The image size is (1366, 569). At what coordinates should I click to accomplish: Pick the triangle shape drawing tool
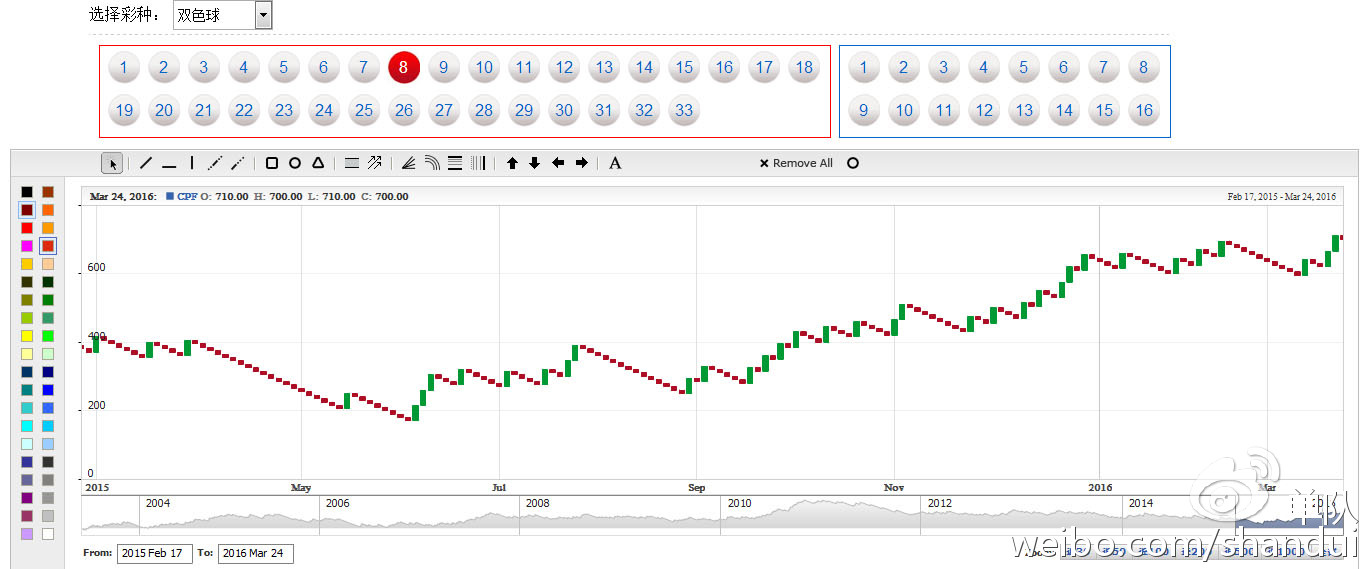coord(318,163)
